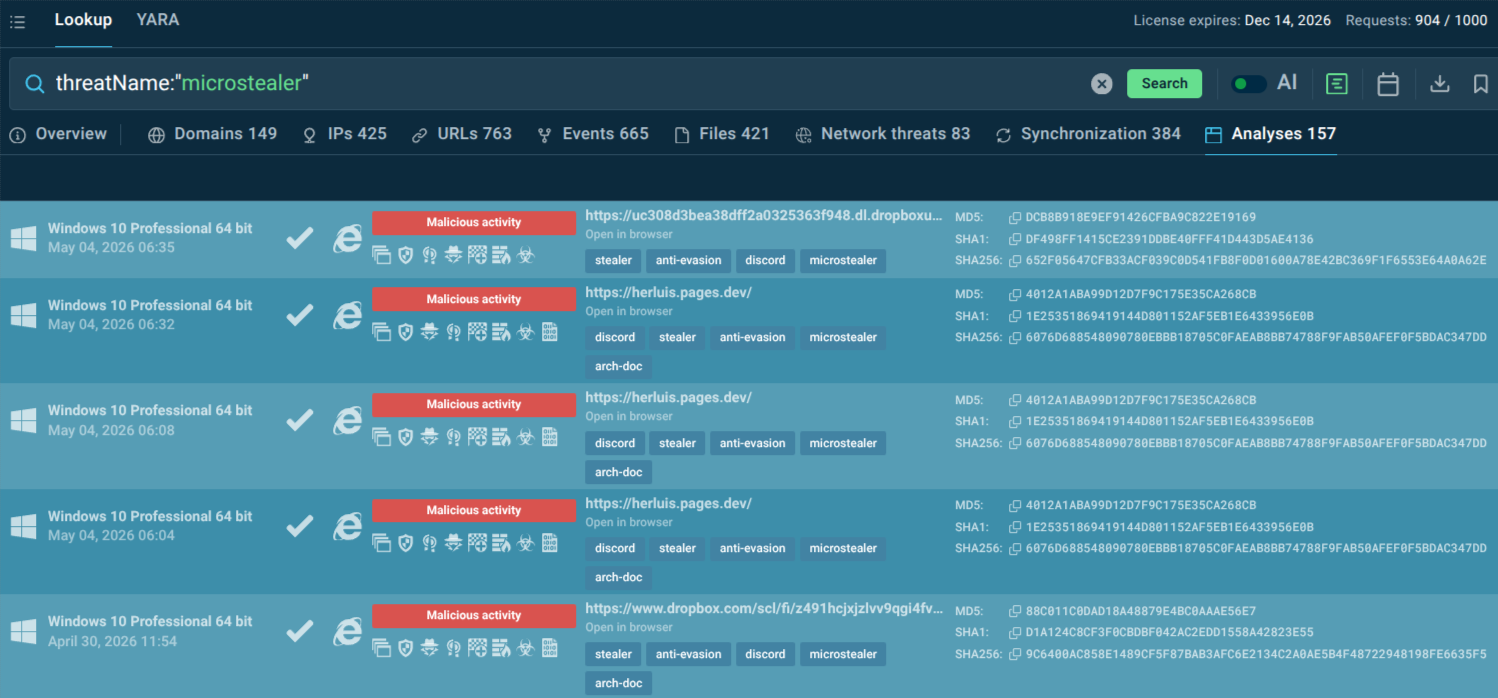
Task: Copy the MD5 hash in the 06:04 row
Action: [x=1015, y=505]
